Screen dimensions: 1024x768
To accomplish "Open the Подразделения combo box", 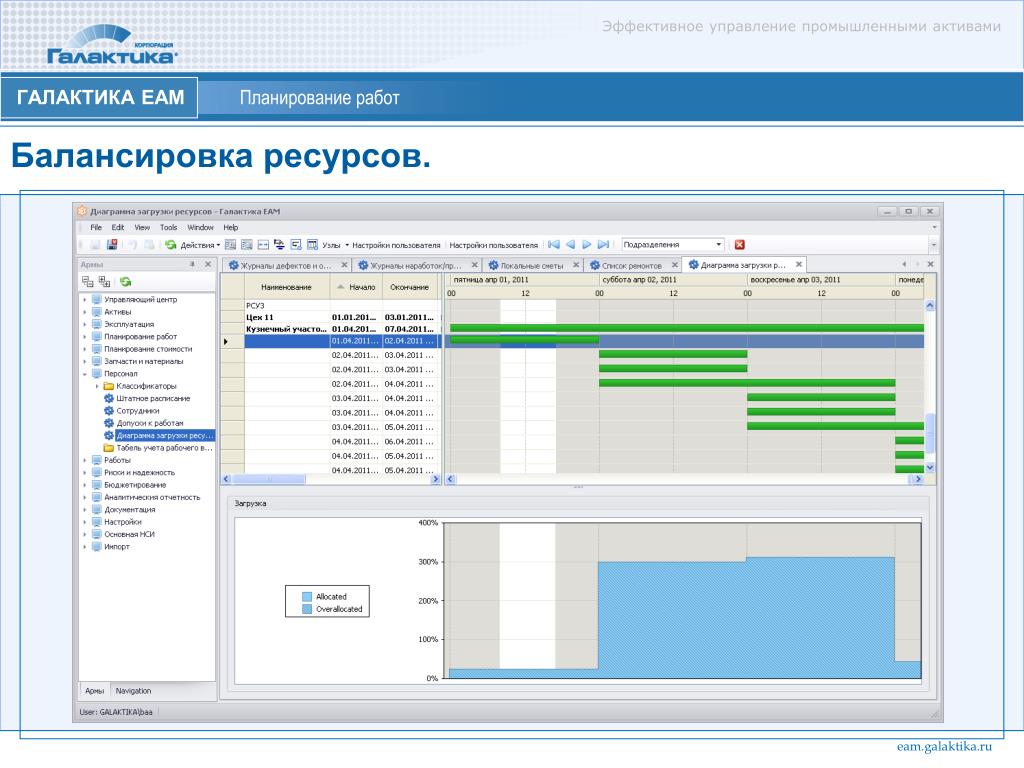I will tap(719, 244).
